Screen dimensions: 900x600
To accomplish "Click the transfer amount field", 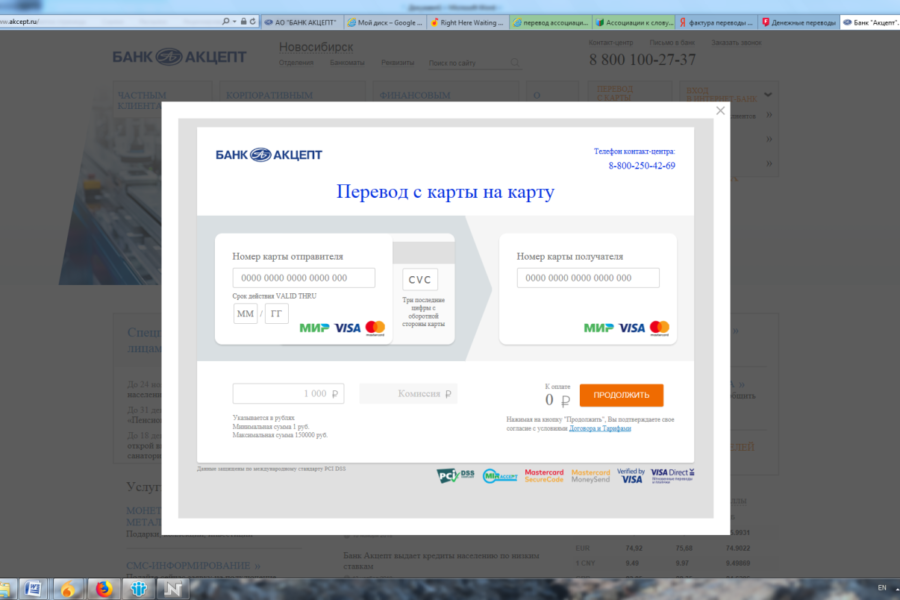I will tap(289, 394).
